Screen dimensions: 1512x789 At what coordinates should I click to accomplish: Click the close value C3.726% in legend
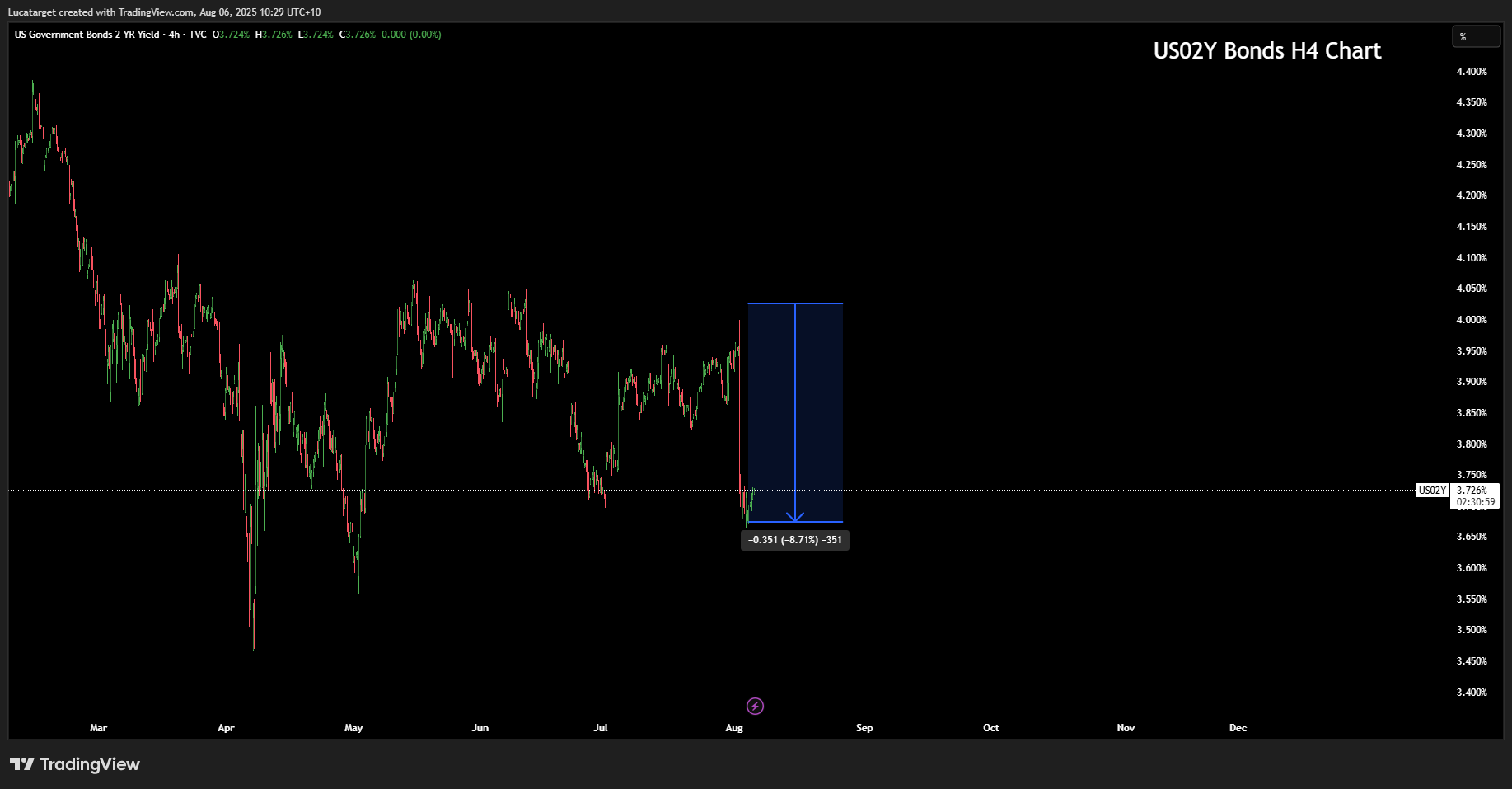pos(358,35)
